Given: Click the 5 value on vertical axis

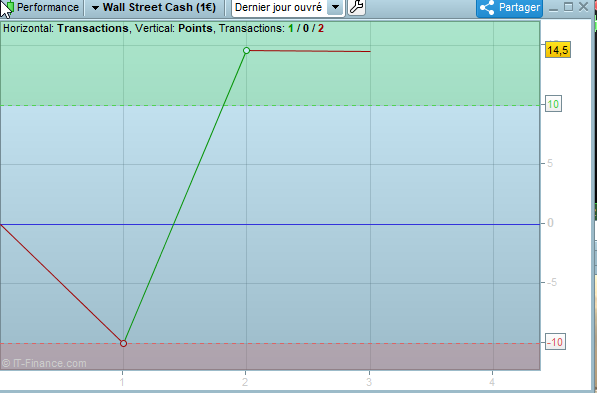Looking at the screenshot, I should [550, 163].
